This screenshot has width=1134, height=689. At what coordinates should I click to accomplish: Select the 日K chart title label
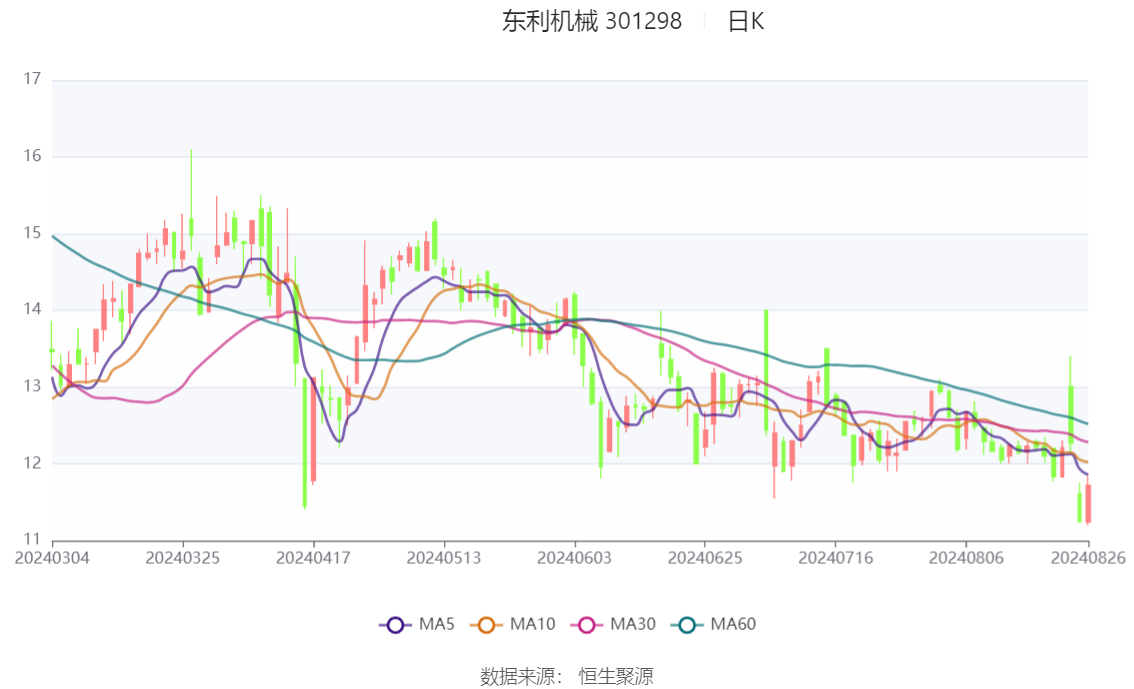pyautogui.click(x=746, y=22)
